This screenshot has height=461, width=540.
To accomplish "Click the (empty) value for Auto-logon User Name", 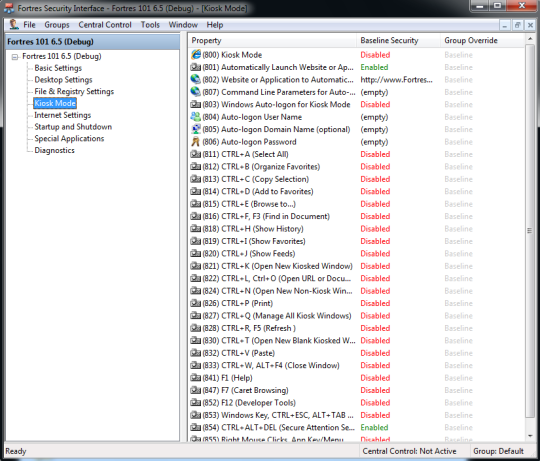I will pyautogui.click(x=374, y=117).
